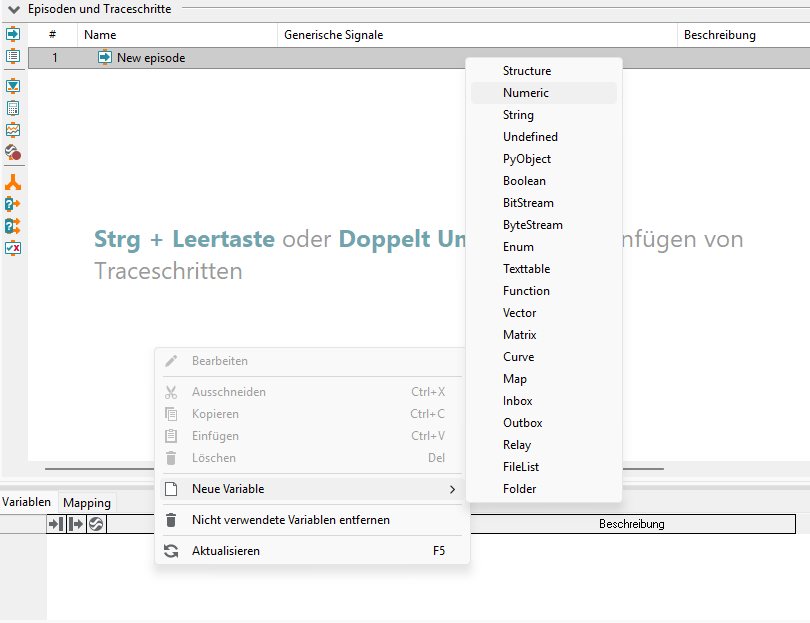
Task: Select ByteStream from the submenu
Action: 544,225
